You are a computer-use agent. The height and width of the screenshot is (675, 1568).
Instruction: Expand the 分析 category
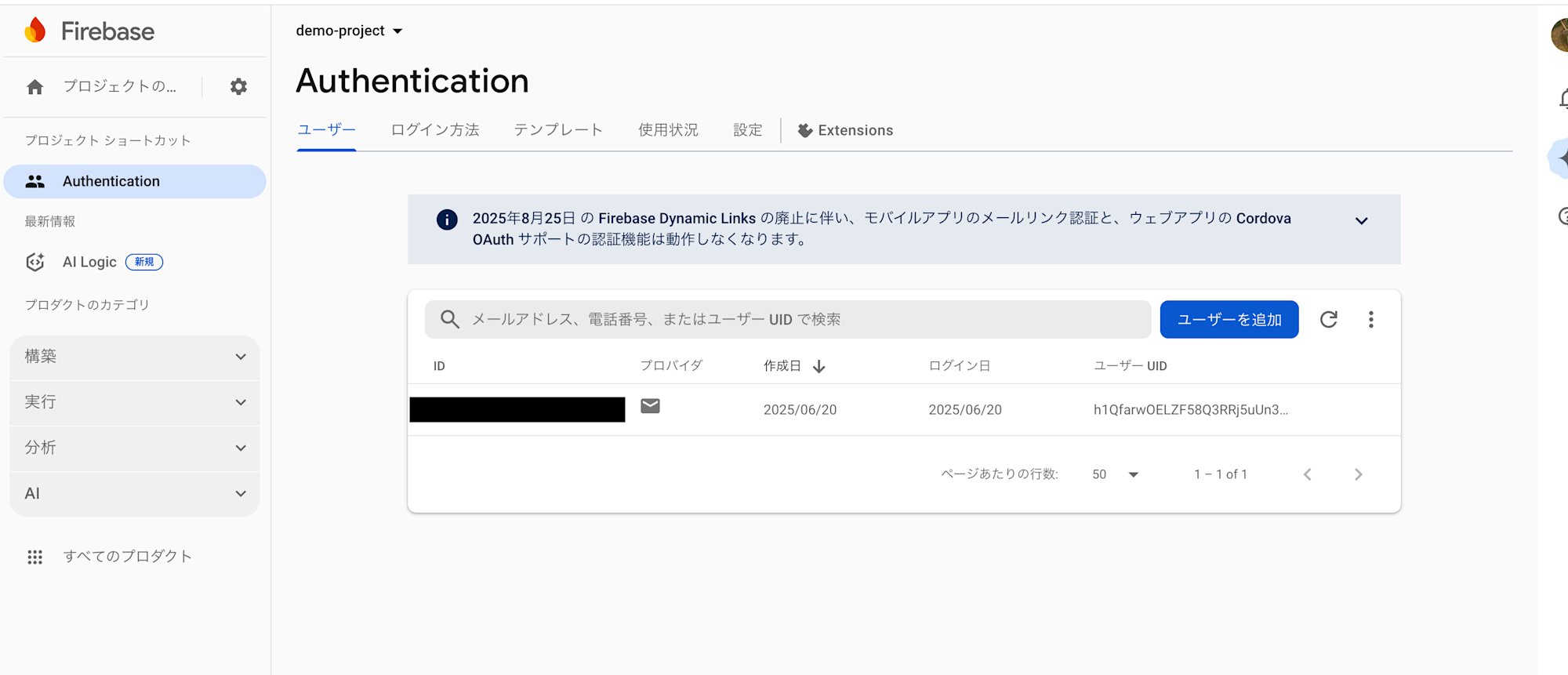(x=135, y=448)
